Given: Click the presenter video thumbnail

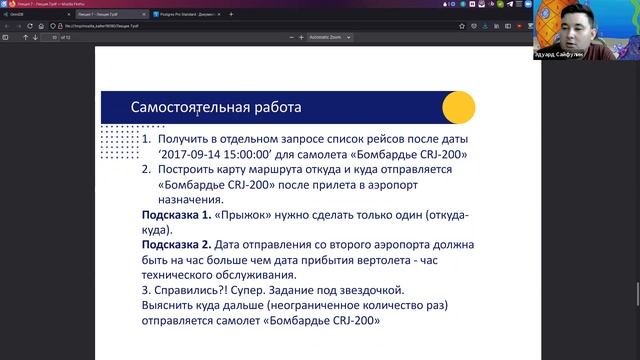Looking at the screenshot, I should click(587, 30).
